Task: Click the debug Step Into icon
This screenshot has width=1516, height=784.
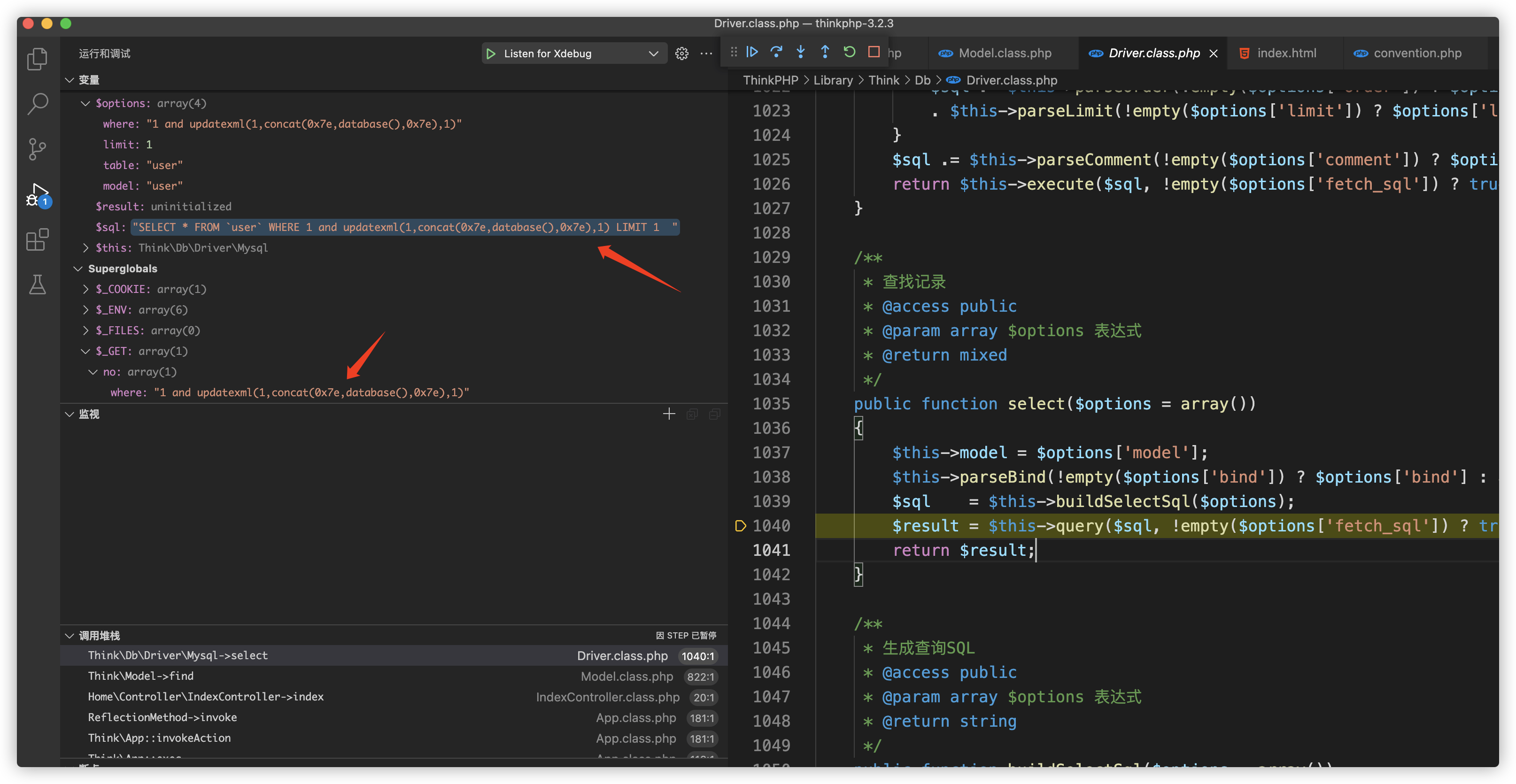Action: tap(800, 52)
